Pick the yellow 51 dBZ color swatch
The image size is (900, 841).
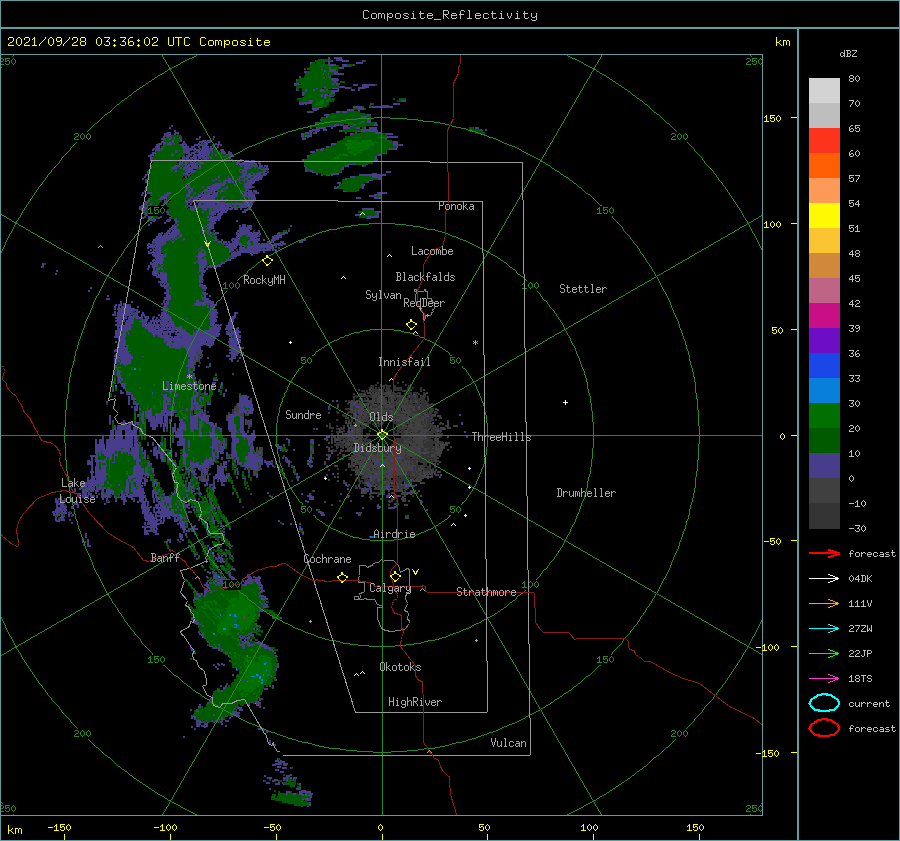pos(824,216)
